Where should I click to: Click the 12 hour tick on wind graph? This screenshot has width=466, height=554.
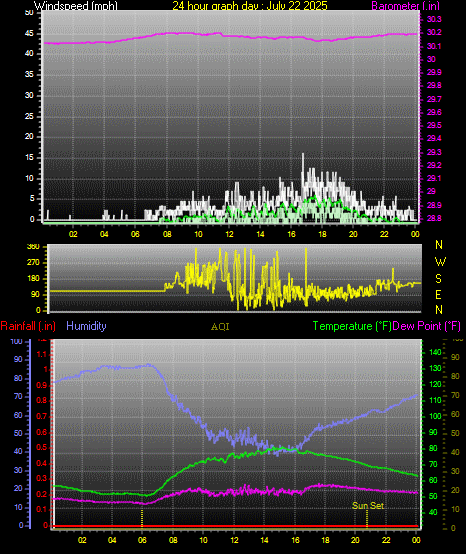point(229,234)
